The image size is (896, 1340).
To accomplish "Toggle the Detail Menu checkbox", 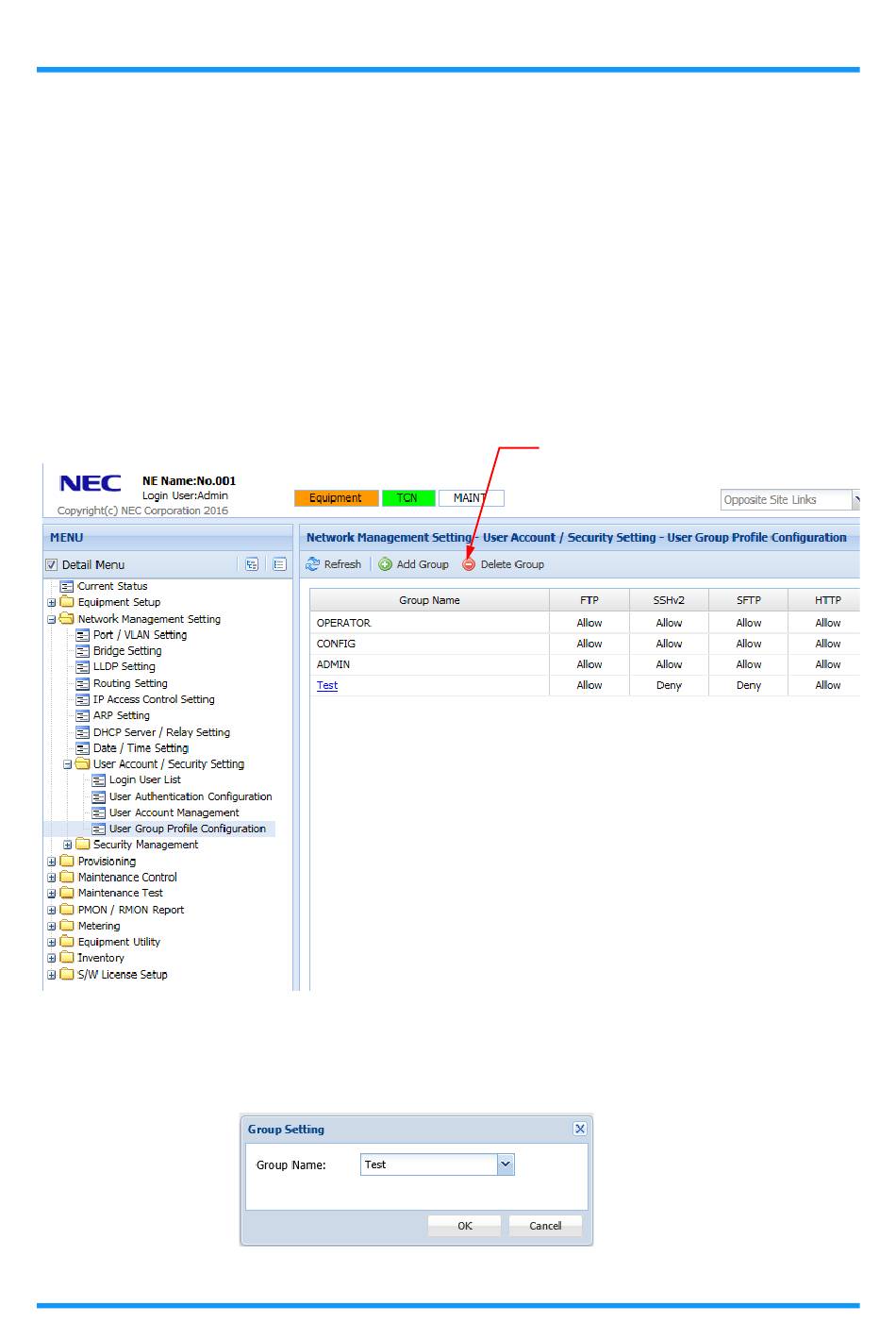I will click(52, 565).
